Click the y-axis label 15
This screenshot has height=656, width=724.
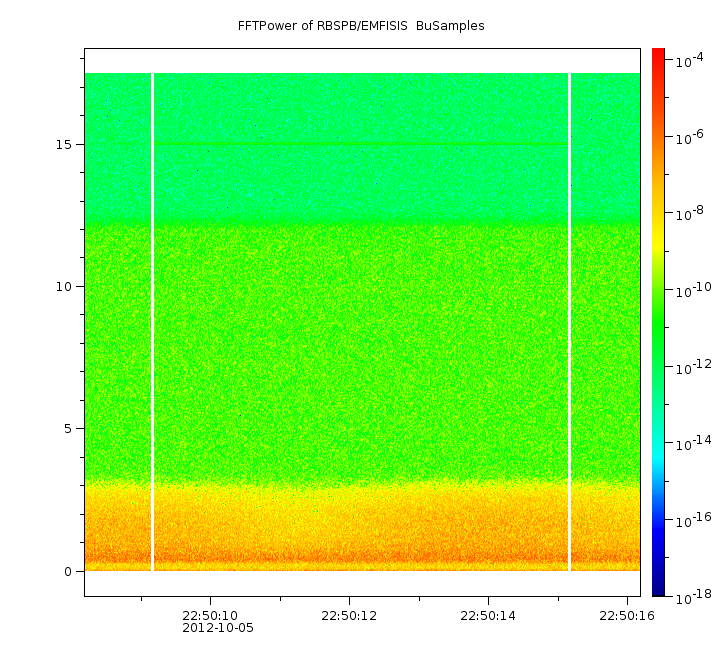(64, 145)
